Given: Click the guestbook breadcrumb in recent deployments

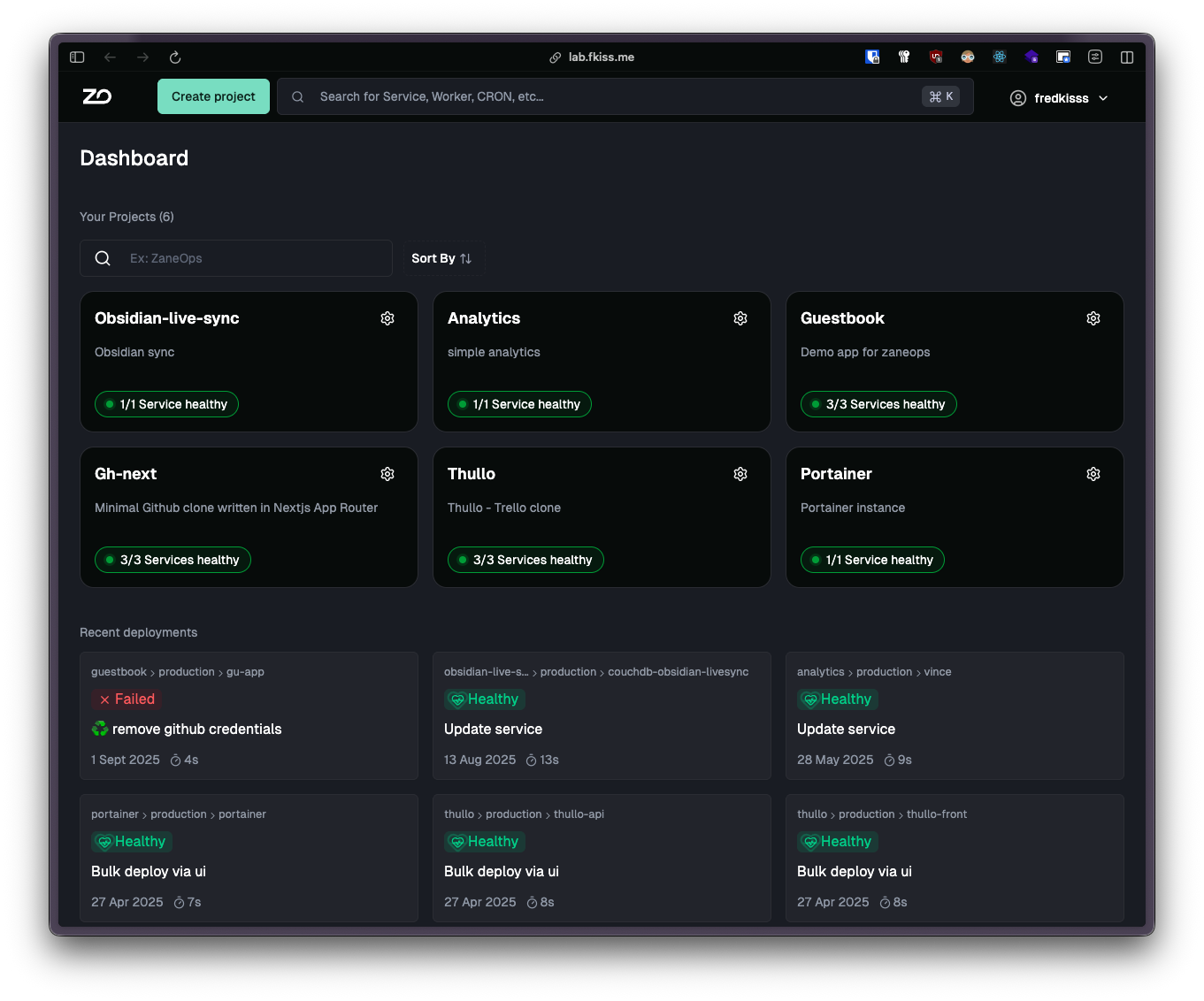Looking at the screenshot, I should click(x=119, y=672).
